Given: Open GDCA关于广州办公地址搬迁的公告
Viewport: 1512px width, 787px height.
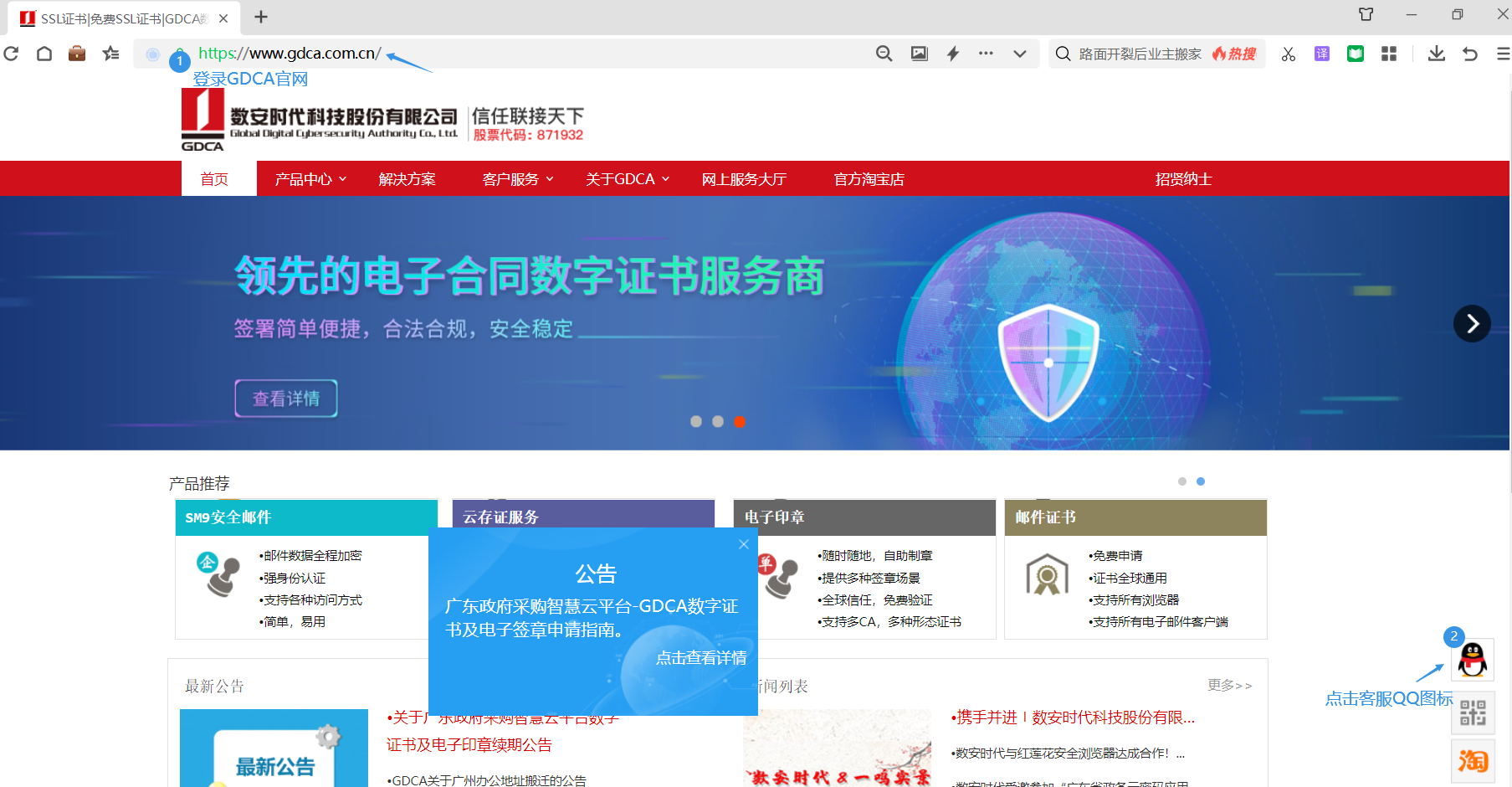Looking at the screenshot, I should [x=487, y=780].
